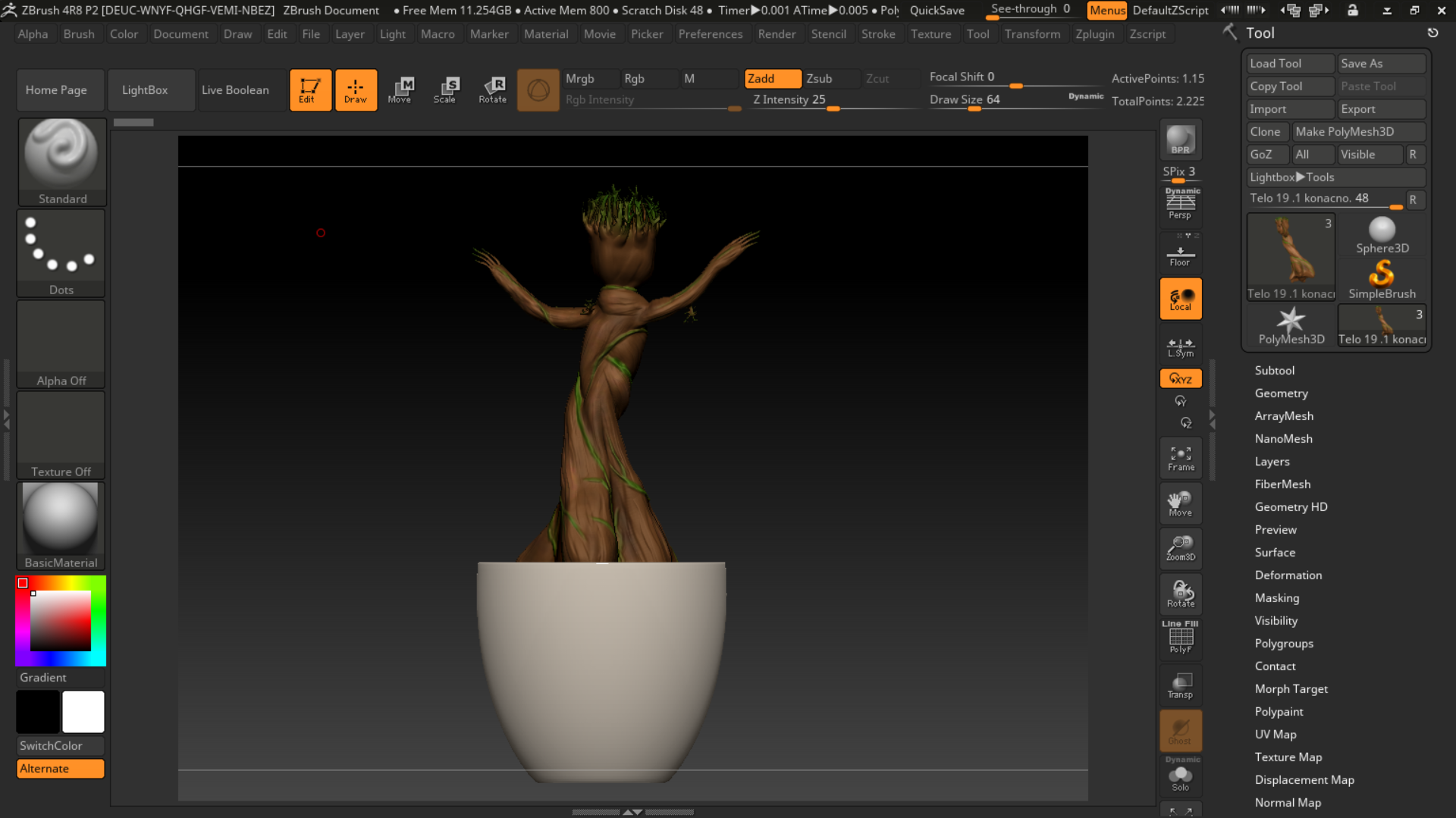Click the Save As button
This screenshot has height=818, width=1456.
click(1382, 64)
